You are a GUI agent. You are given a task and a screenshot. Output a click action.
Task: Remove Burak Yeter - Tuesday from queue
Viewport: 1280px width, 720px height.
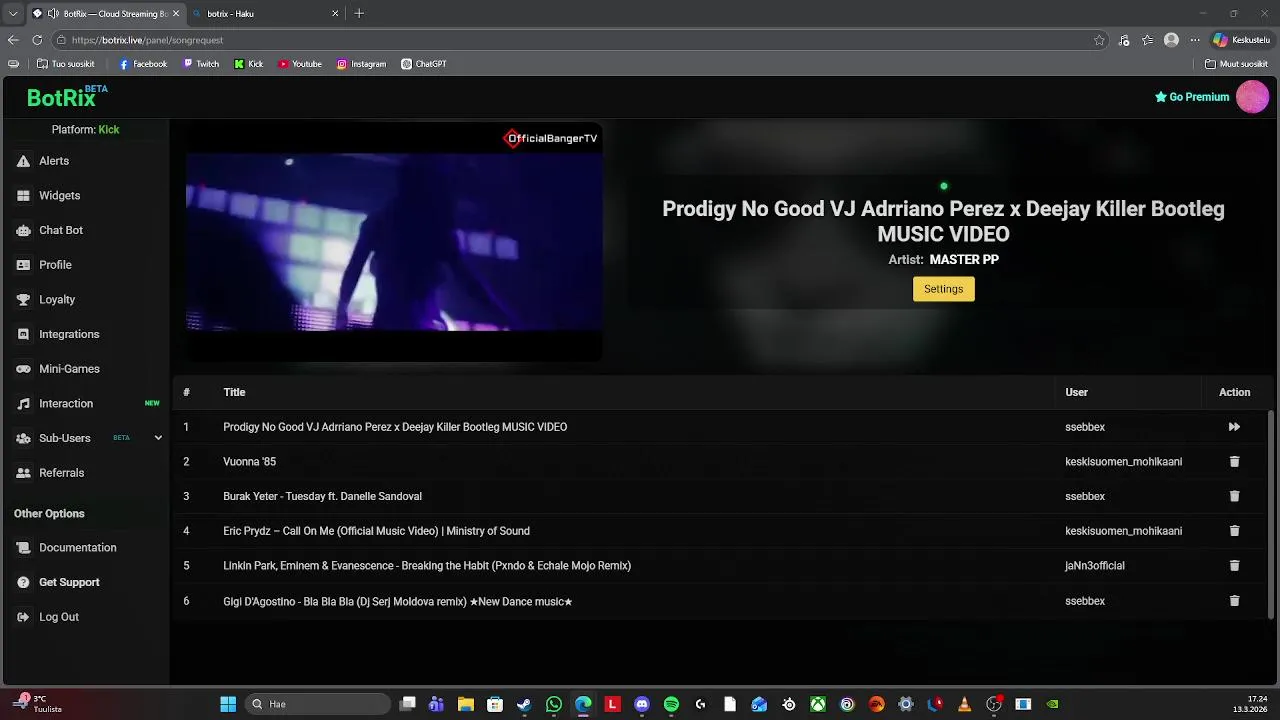tap(1234, 496)
